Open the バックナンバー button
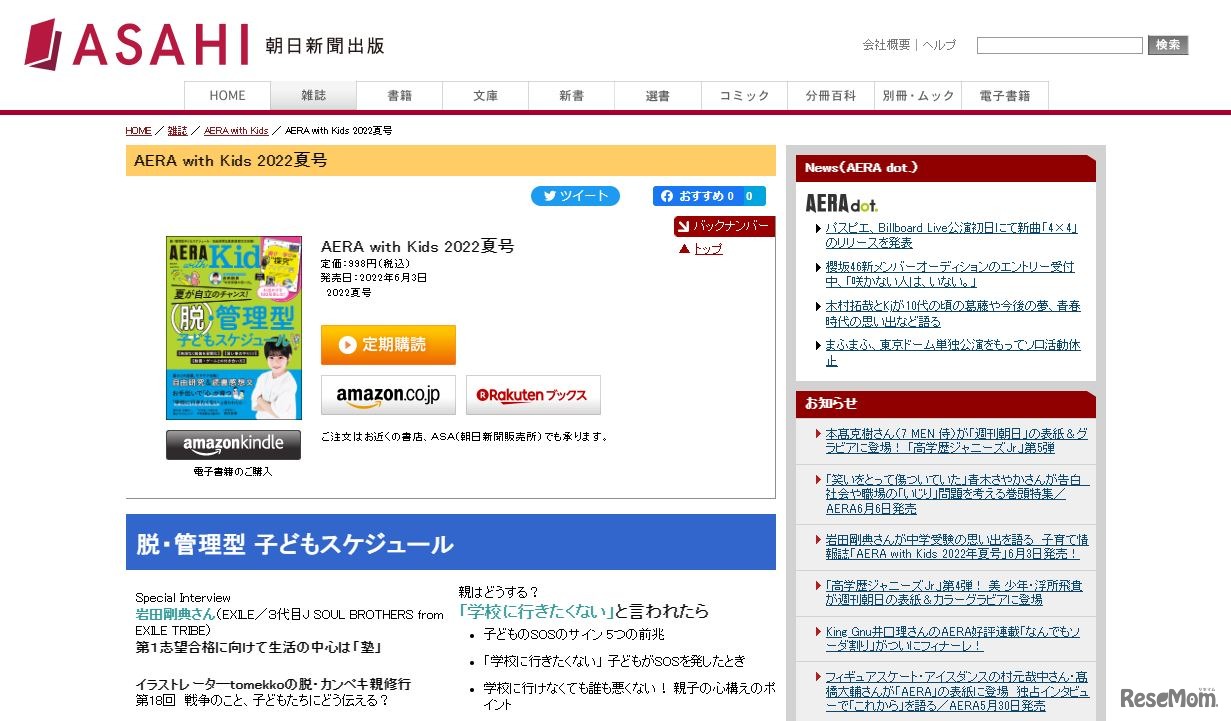This screenshot has width=1231, height=721. (x=724, y=226)
